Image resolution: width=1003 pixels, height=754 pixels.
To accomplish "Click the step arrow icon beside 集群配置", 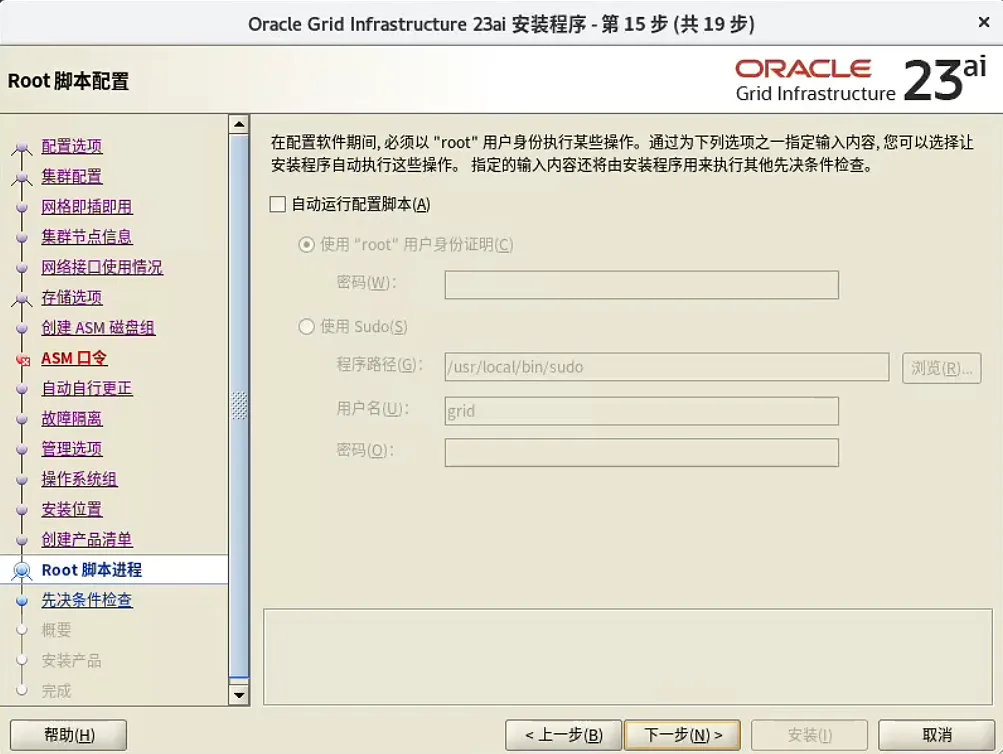I will (24, 176).
